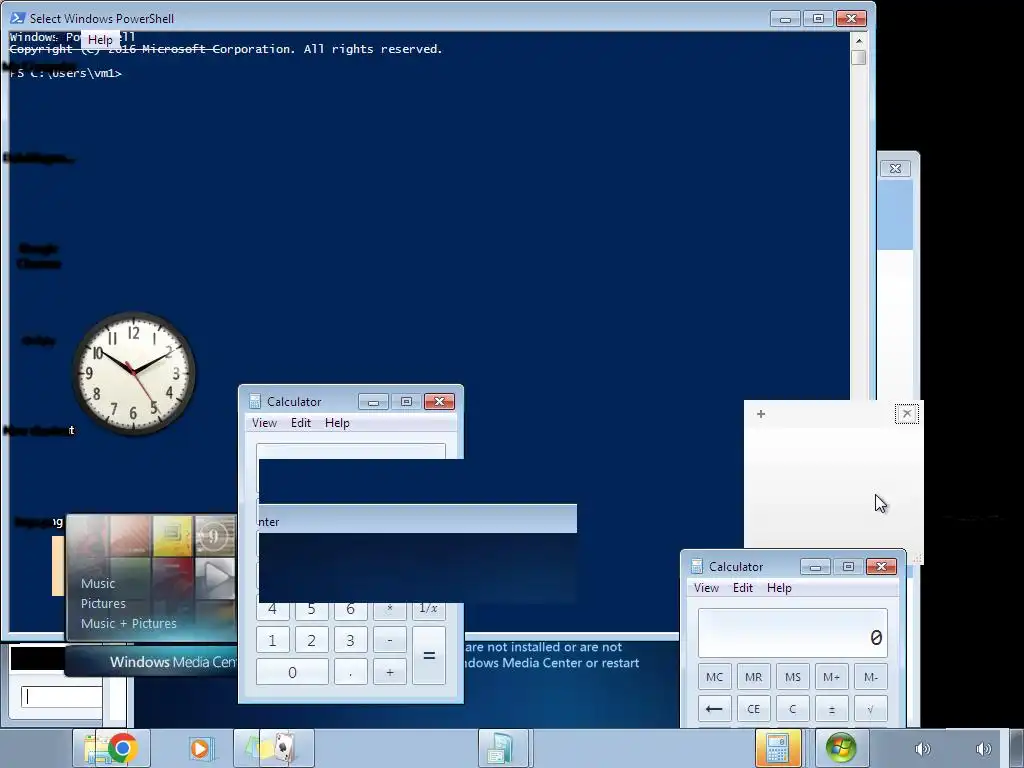Click the square root key

tap(871, 709)
